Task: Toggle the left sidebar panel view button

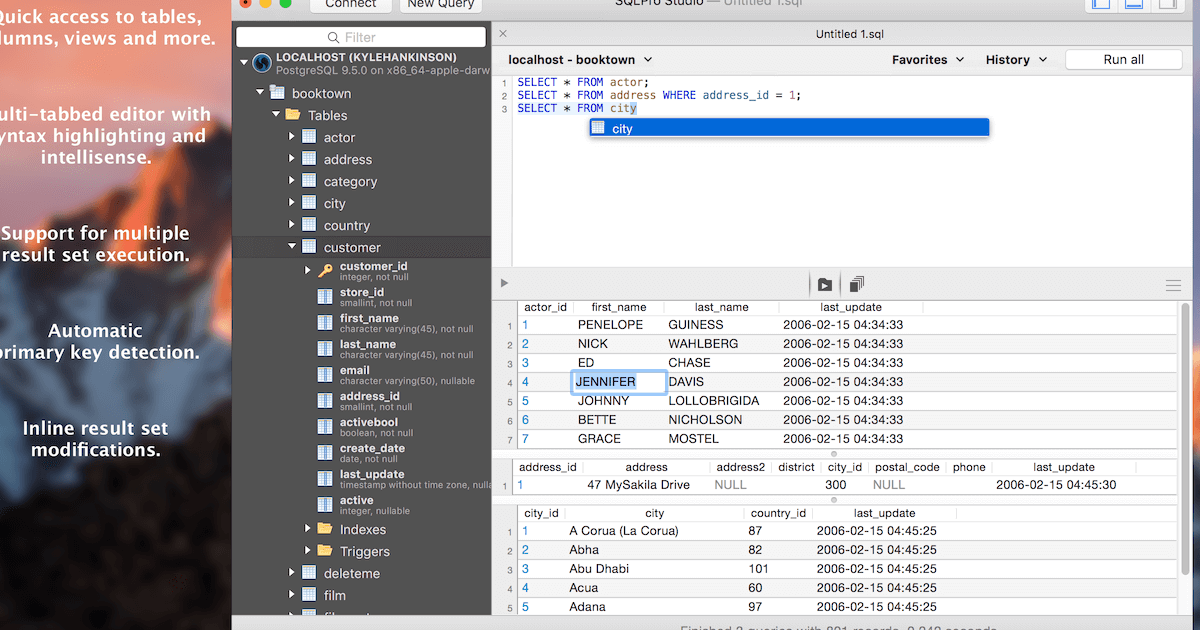Action: (1100, 5)
